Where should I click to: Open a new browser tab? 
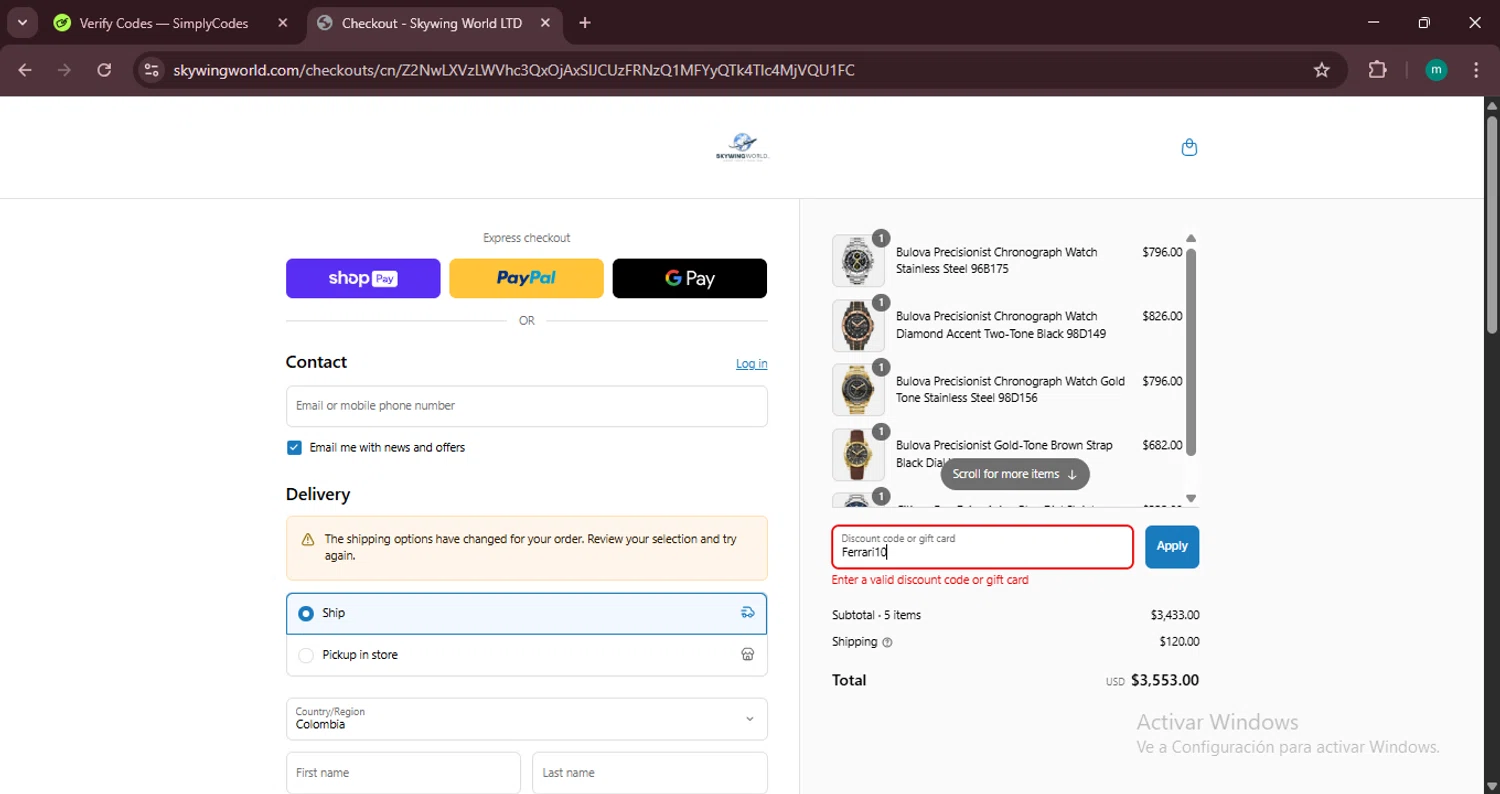point(585,23)
